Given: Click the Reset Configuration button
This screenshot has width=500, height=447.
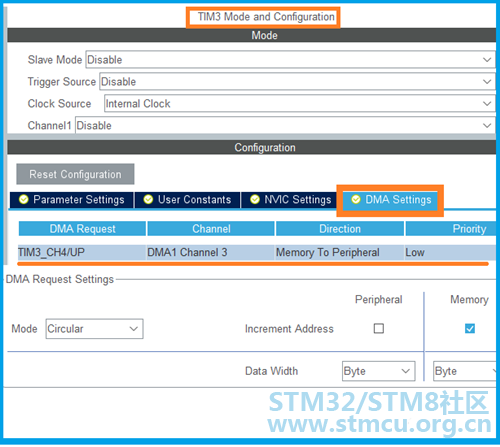Looking at the screenshot, I should tap(75, 174).
